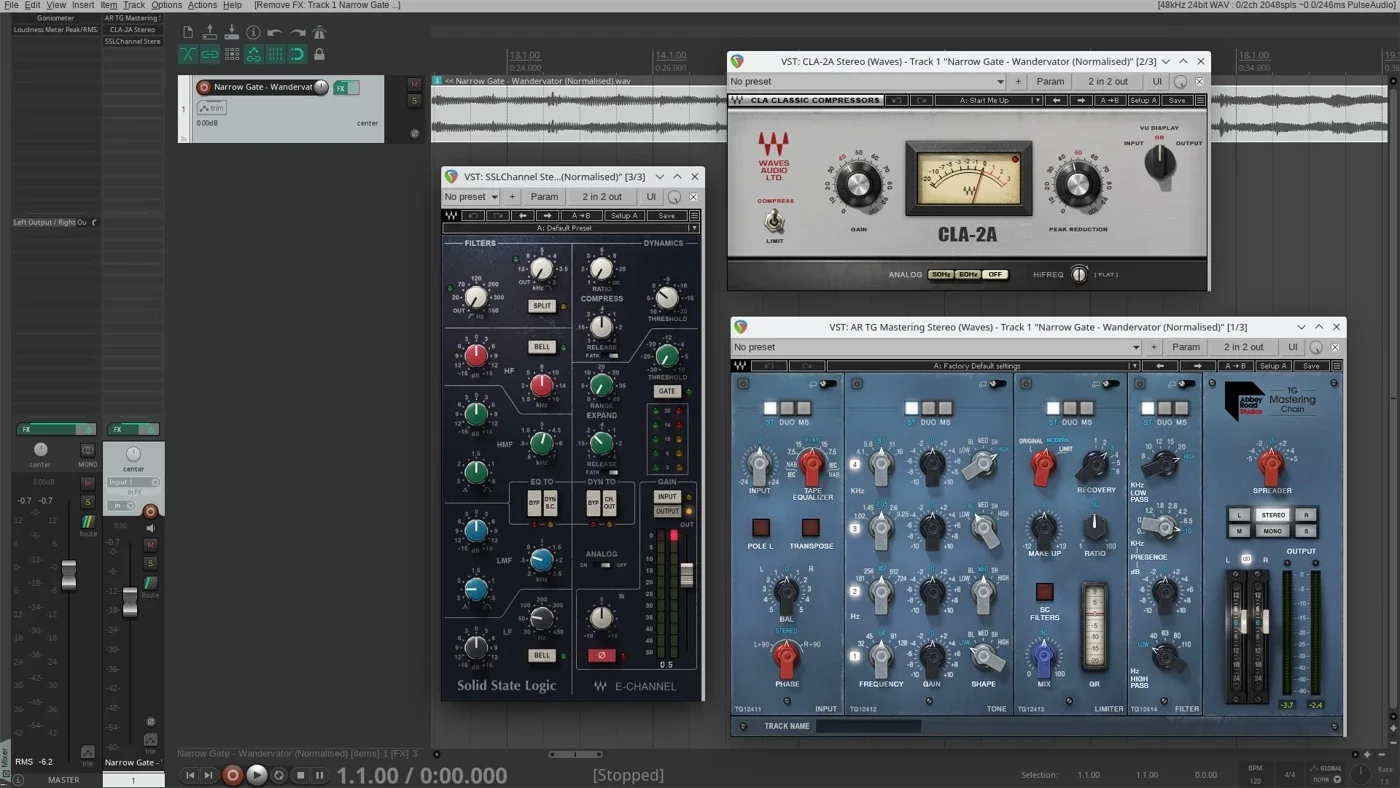Click track 1 volume fader in mixer
This screenshot has width=1400, height=788.
click(x=130, y=602)
